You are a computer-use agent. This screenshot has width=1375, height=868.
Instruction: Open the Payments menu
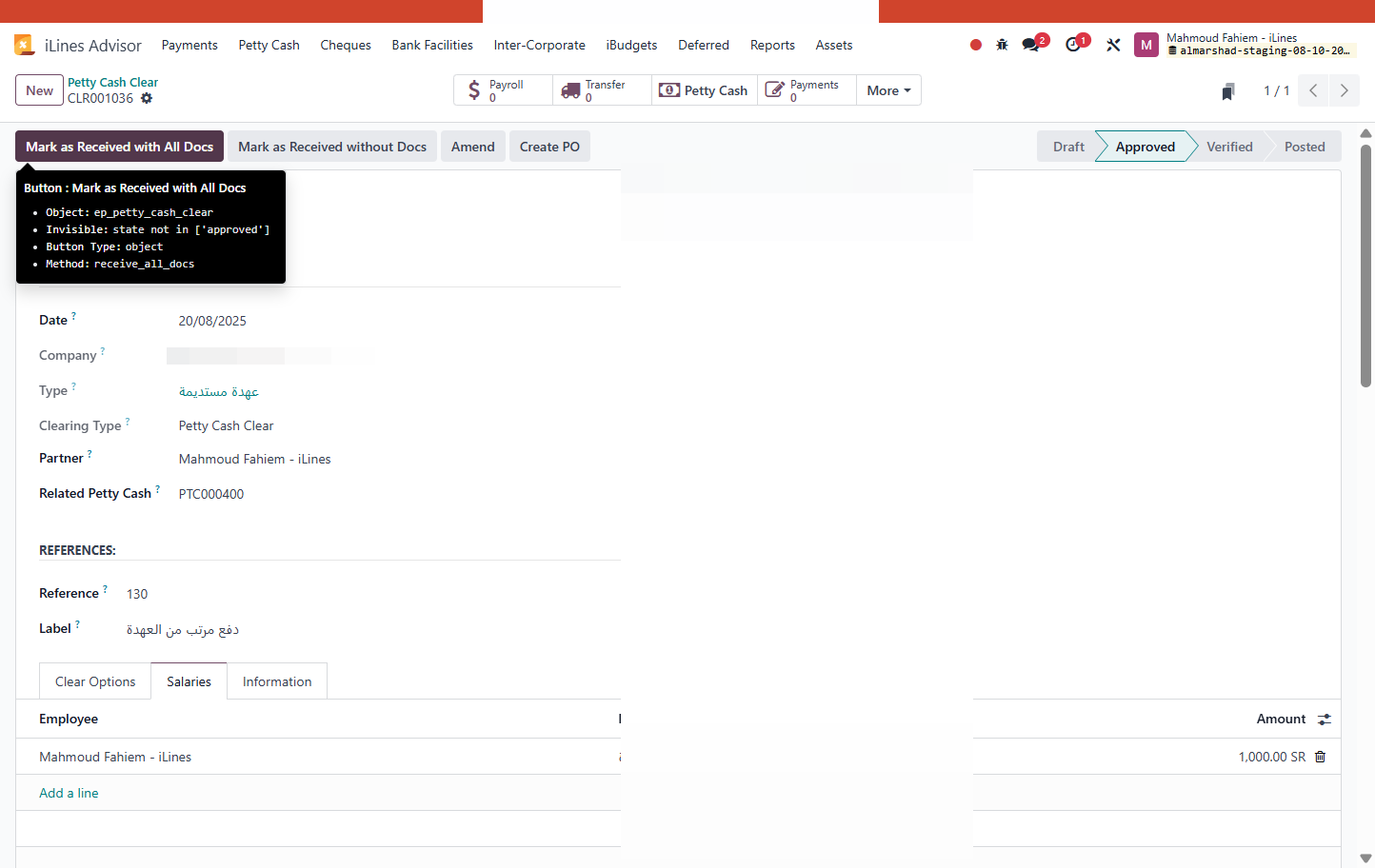(x=189, y=45)
